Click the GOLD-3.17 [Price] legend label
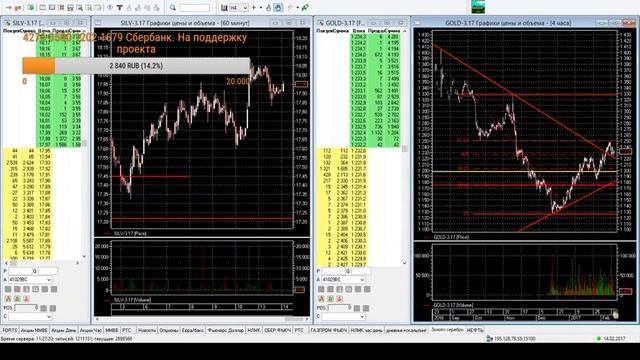Image resolution: width=640 pixels, height=360 pixels. tap(451, 237)
